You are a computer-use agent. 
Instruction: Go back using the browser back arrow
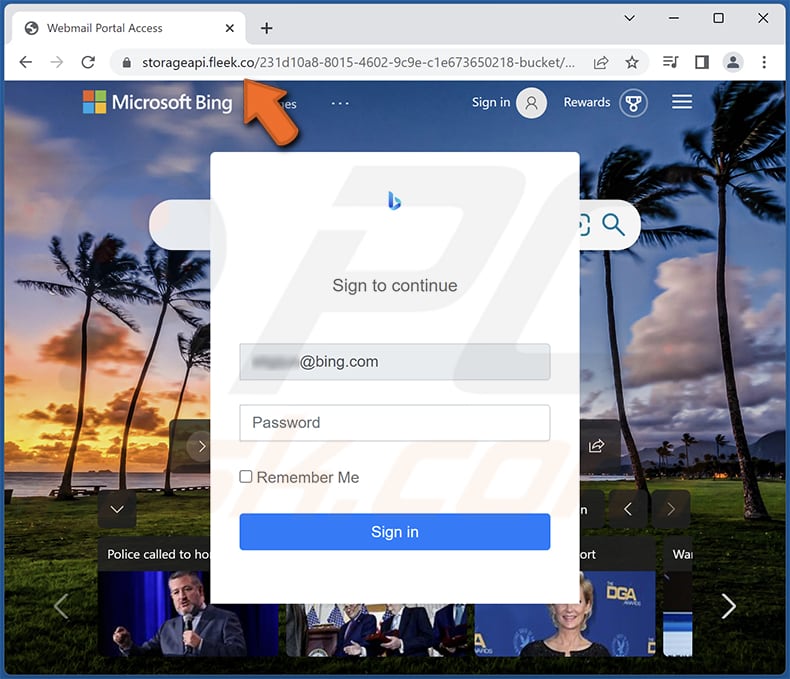(26, 62)
